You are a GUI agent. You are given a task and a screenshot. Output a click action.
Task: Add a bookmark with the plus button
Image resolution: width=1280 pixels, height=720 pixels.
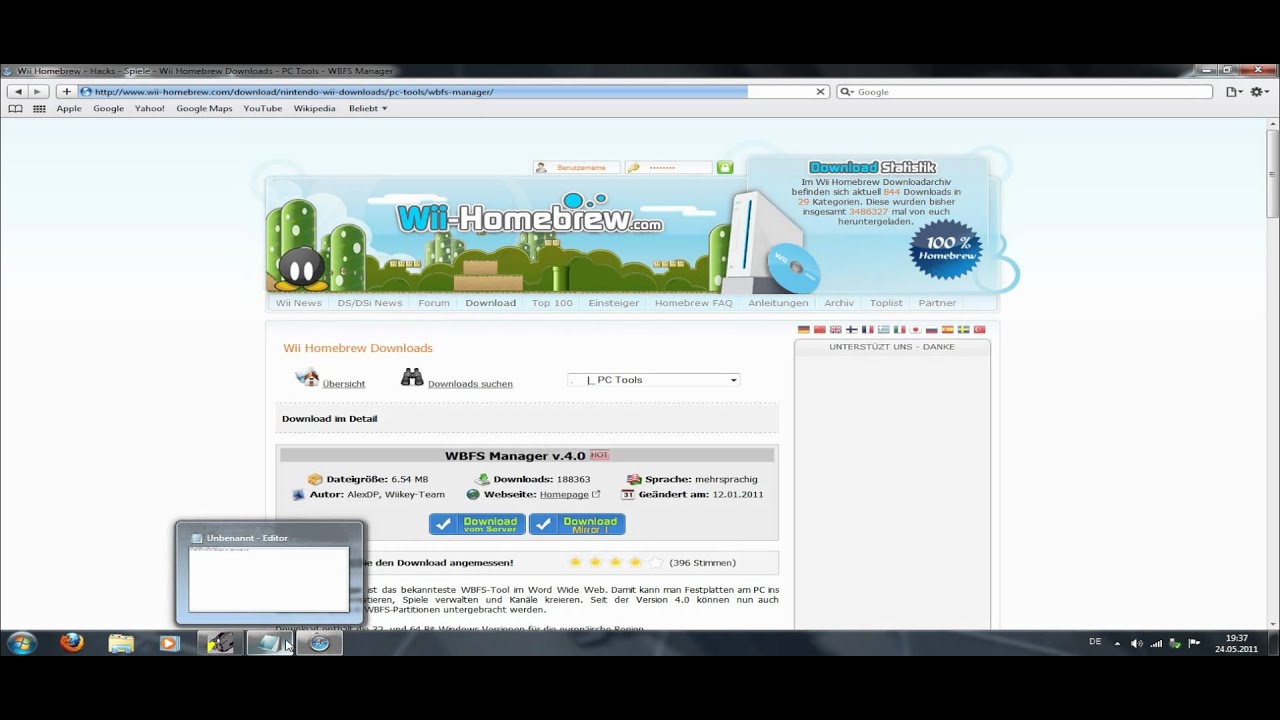click(x=66, y=91)
